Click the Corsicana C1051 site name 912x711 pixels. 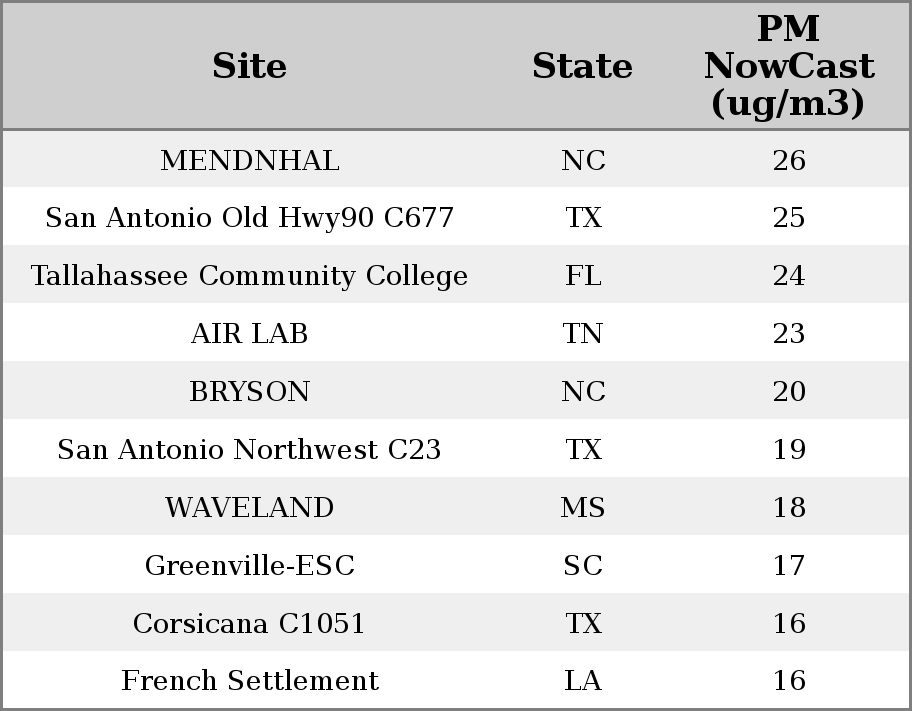click(249, 624)
